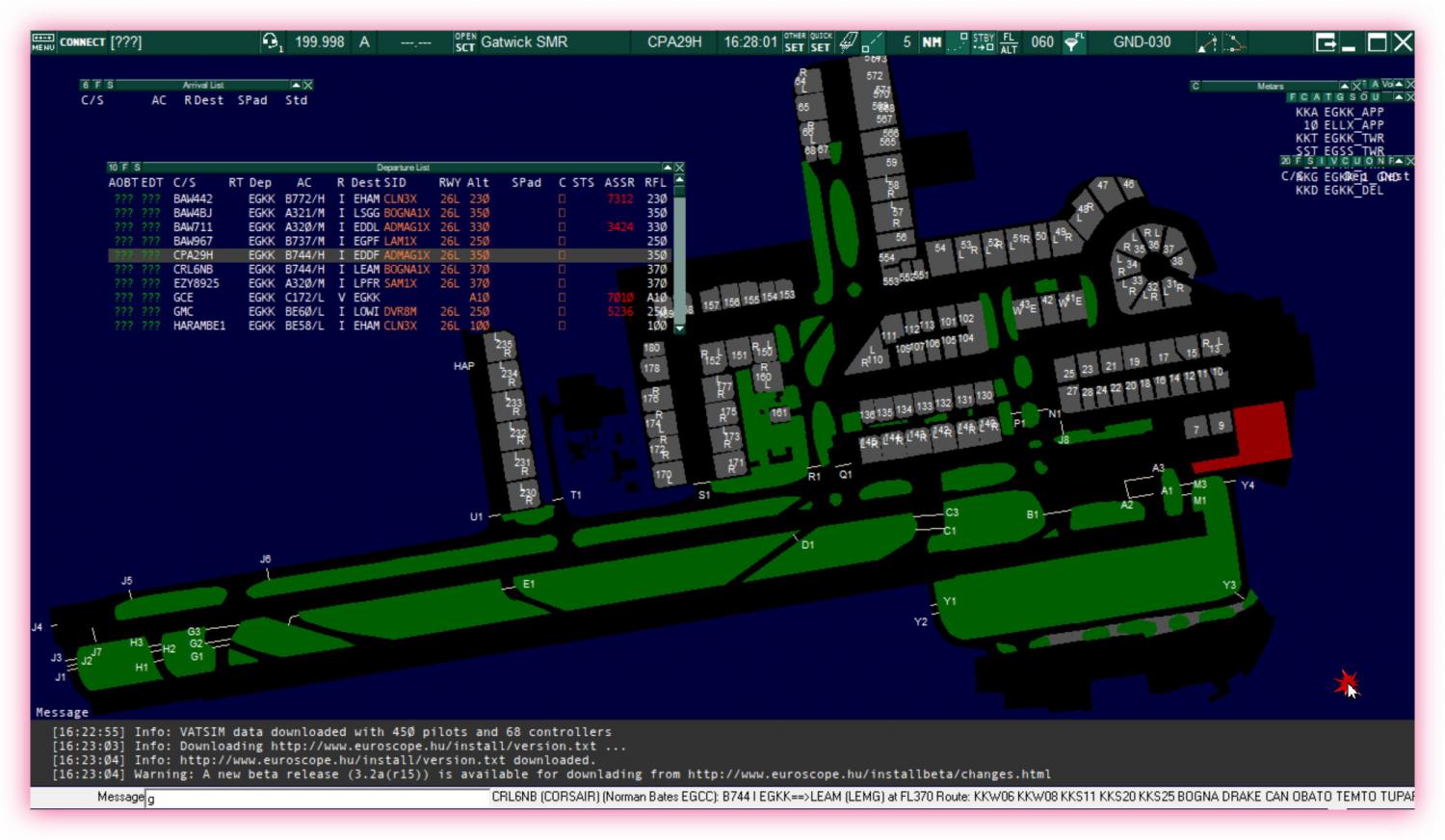Toggle the STBY transponder mode icon
Screen dimensions: 1445x840
983,42
